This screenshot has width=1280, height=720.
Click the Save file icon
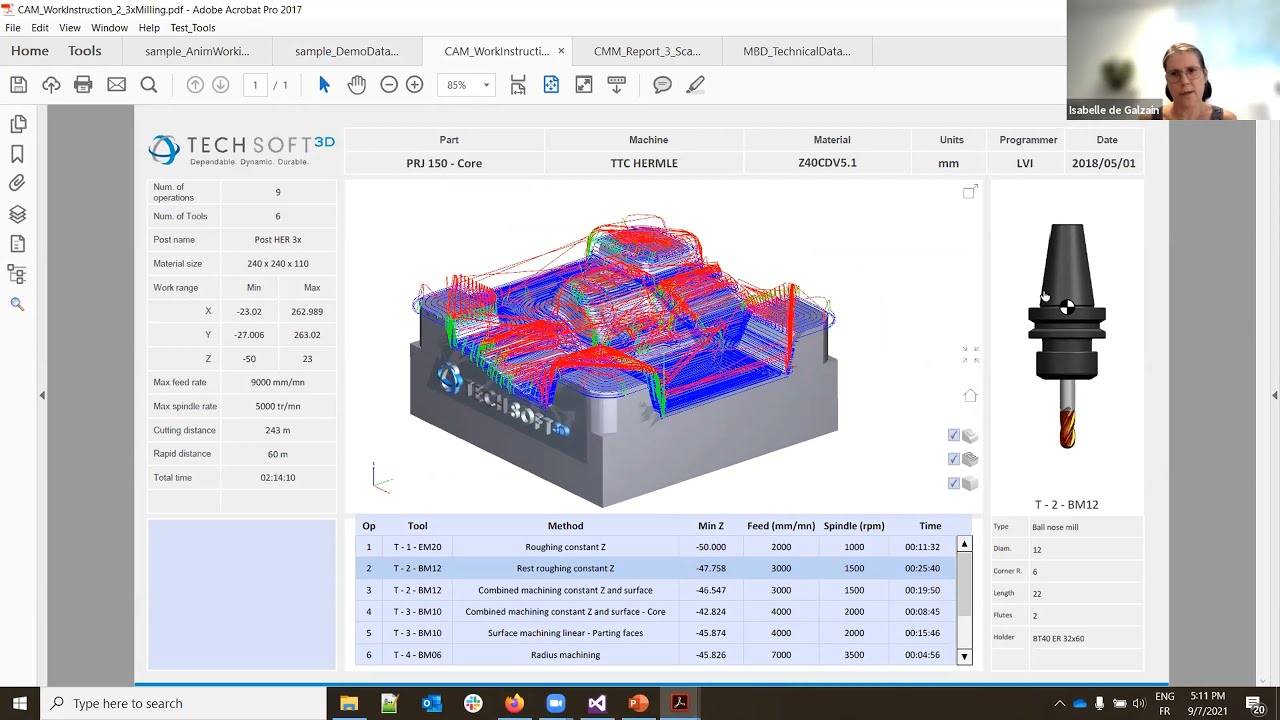(x=19, y=85)
